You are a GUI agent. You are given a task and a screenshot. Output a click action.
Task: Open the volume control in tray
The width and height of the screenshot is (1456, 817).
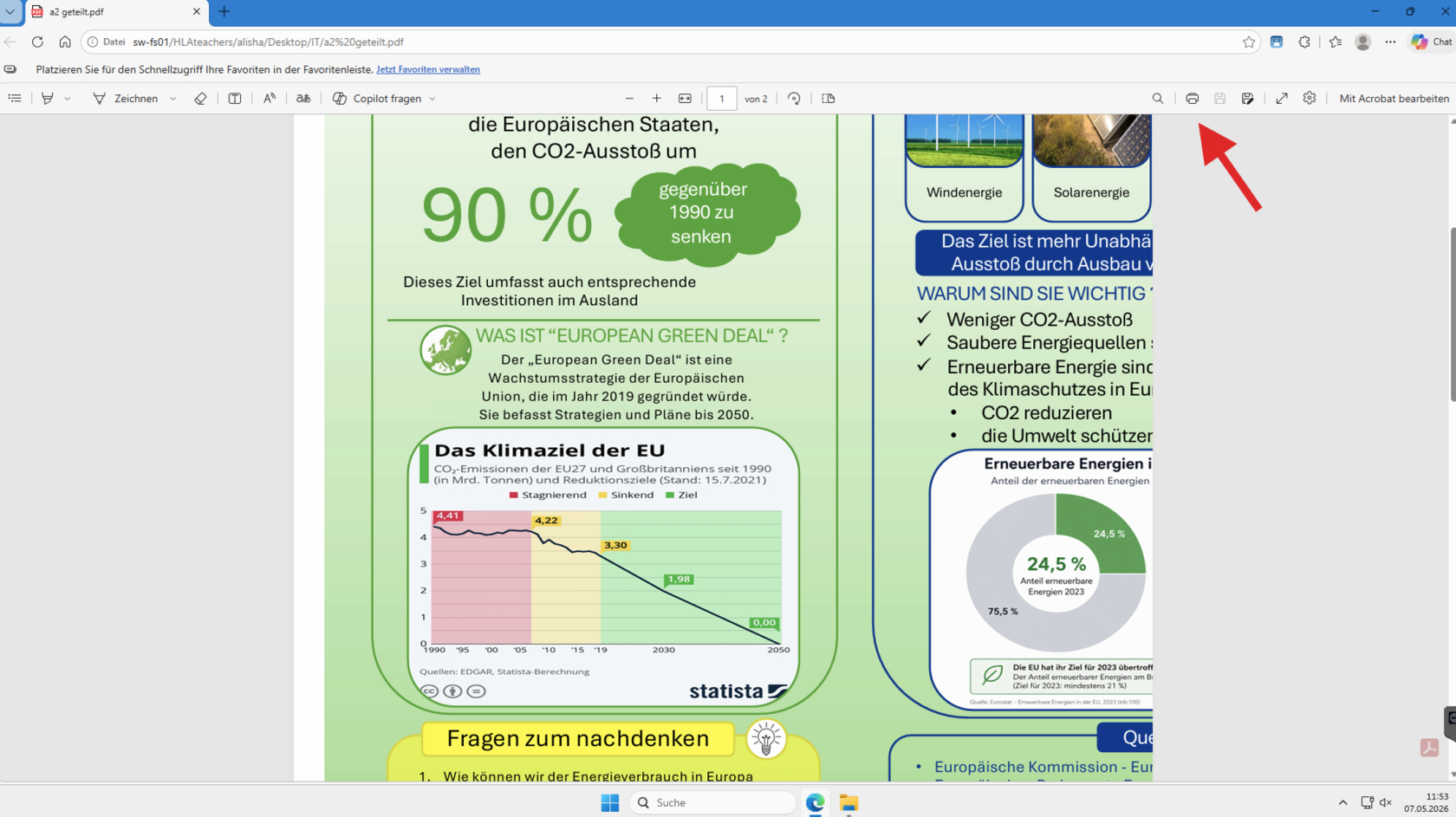tap(1386, 803)
